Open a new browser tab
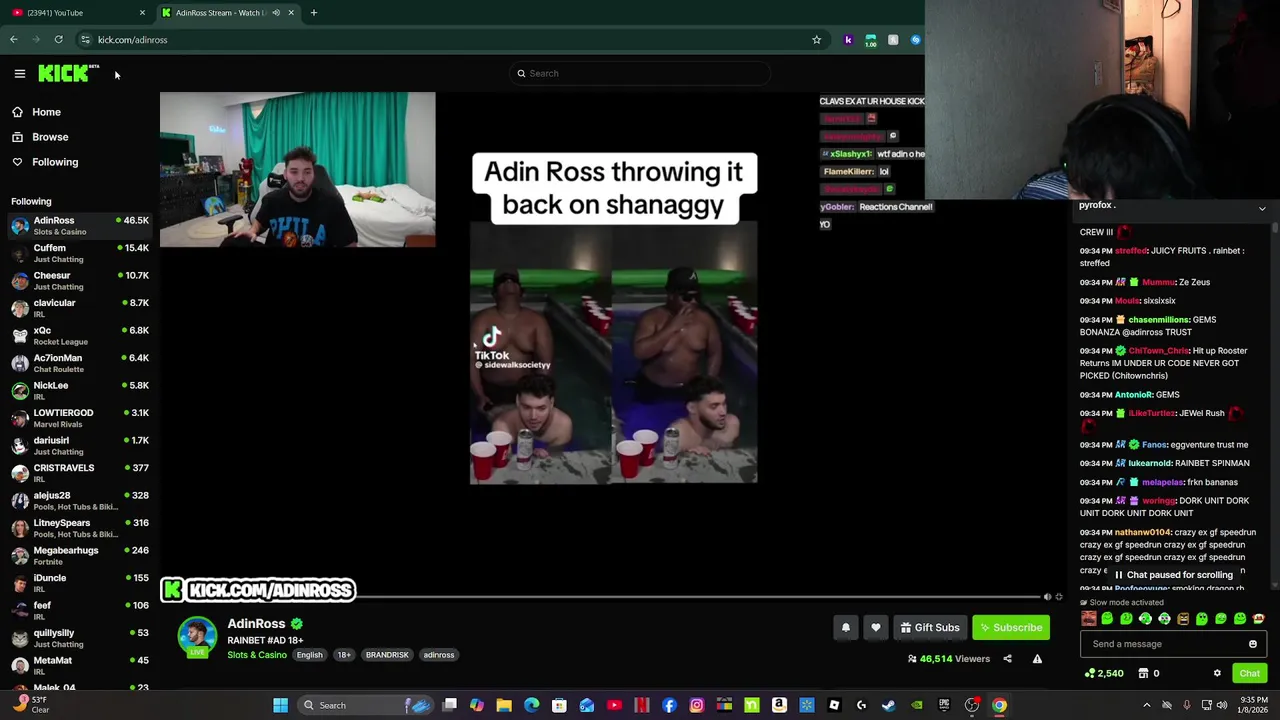Screen dimensions: 1280x720 tap(314, 12)
